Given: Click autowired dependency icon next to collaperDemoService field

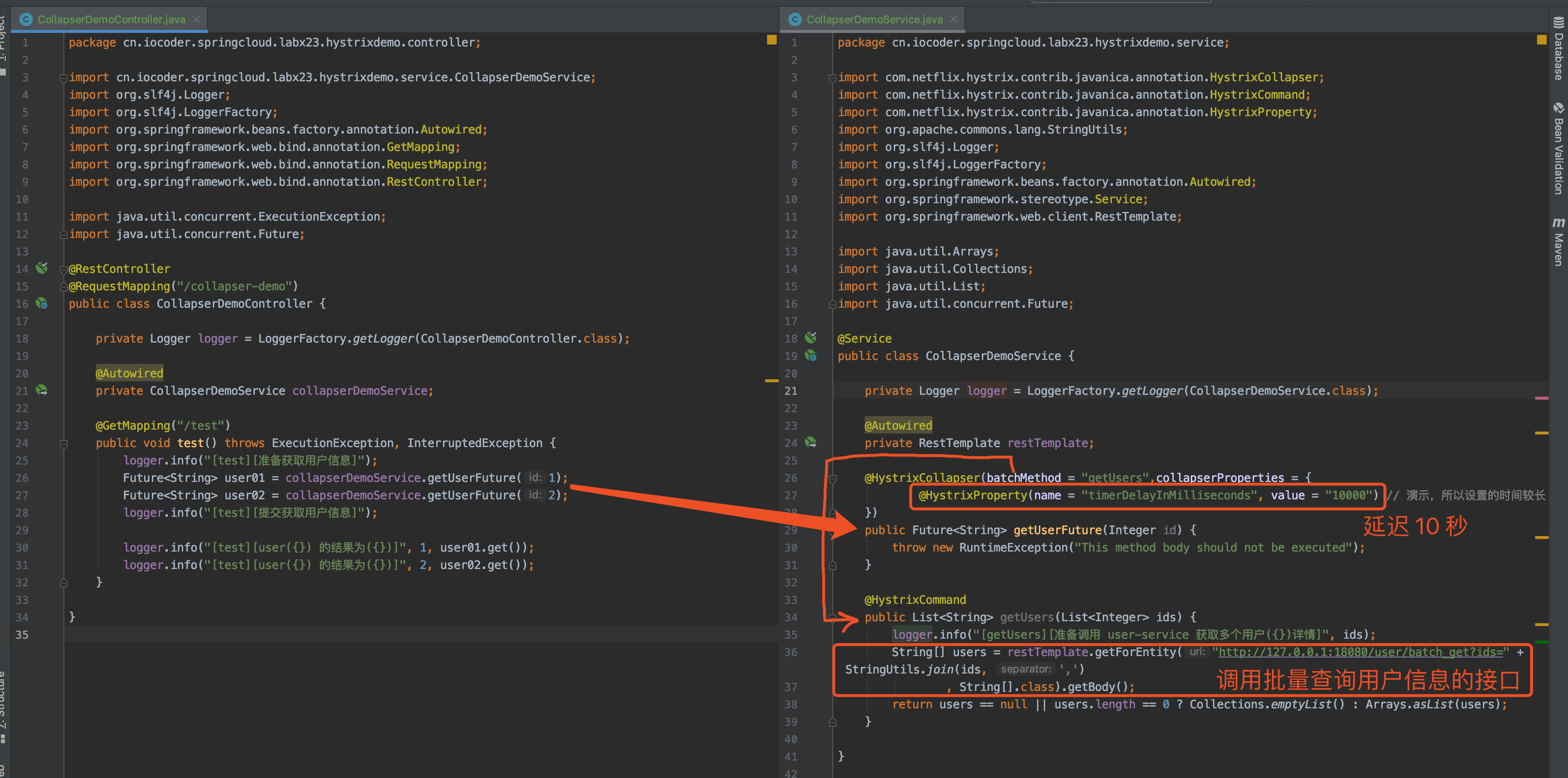Looking at the screenshot, I should [x=42, y=390].
